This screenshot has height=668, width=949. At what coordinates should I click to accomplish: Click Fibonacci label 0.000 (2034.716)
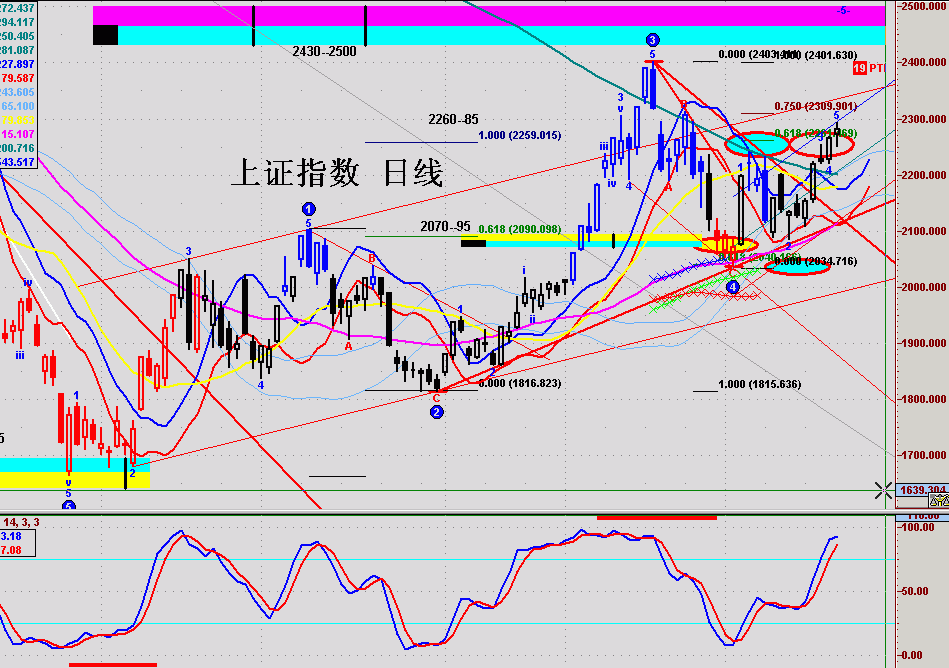(815, 261)
